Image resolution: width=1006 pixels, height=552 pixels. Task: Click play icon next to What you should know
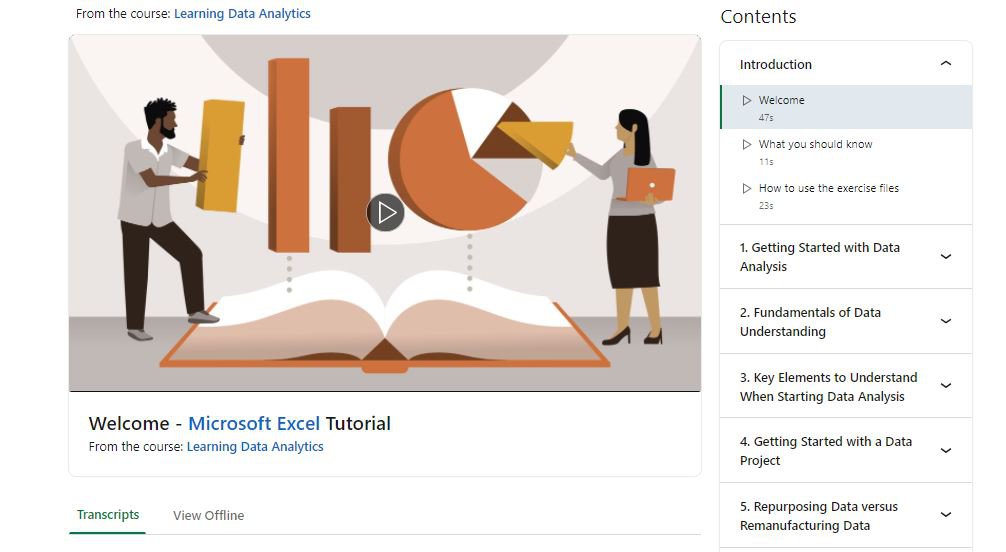[746, 144]
